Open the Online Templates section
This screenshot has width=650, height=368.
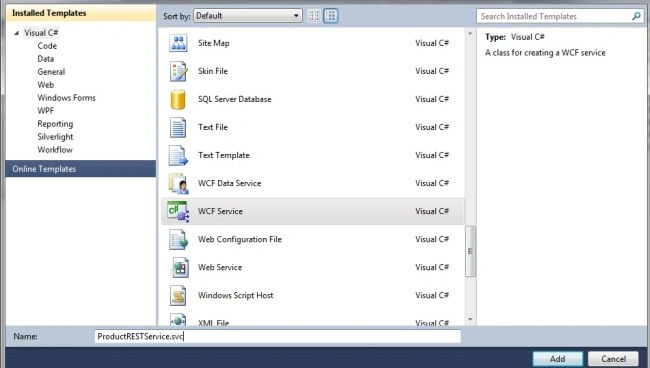[80, 169]
